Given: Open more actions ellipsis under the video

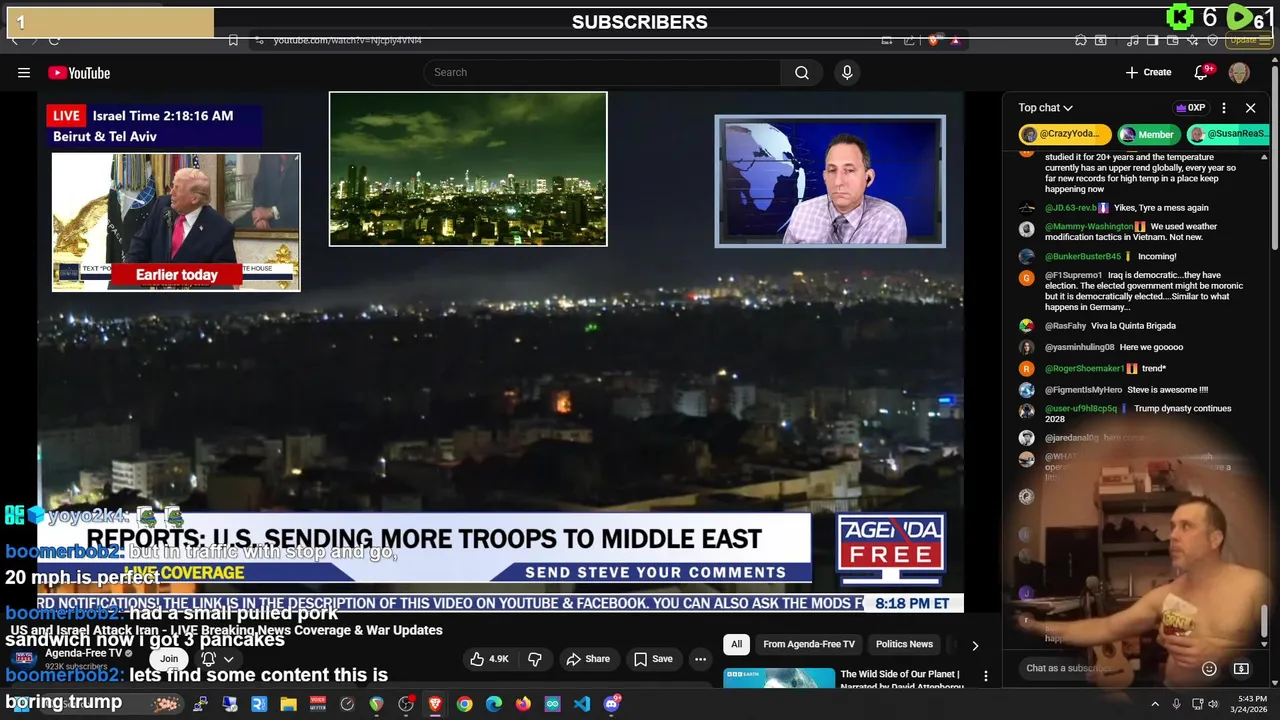Looking at the screenshot, I should (700, 659).
